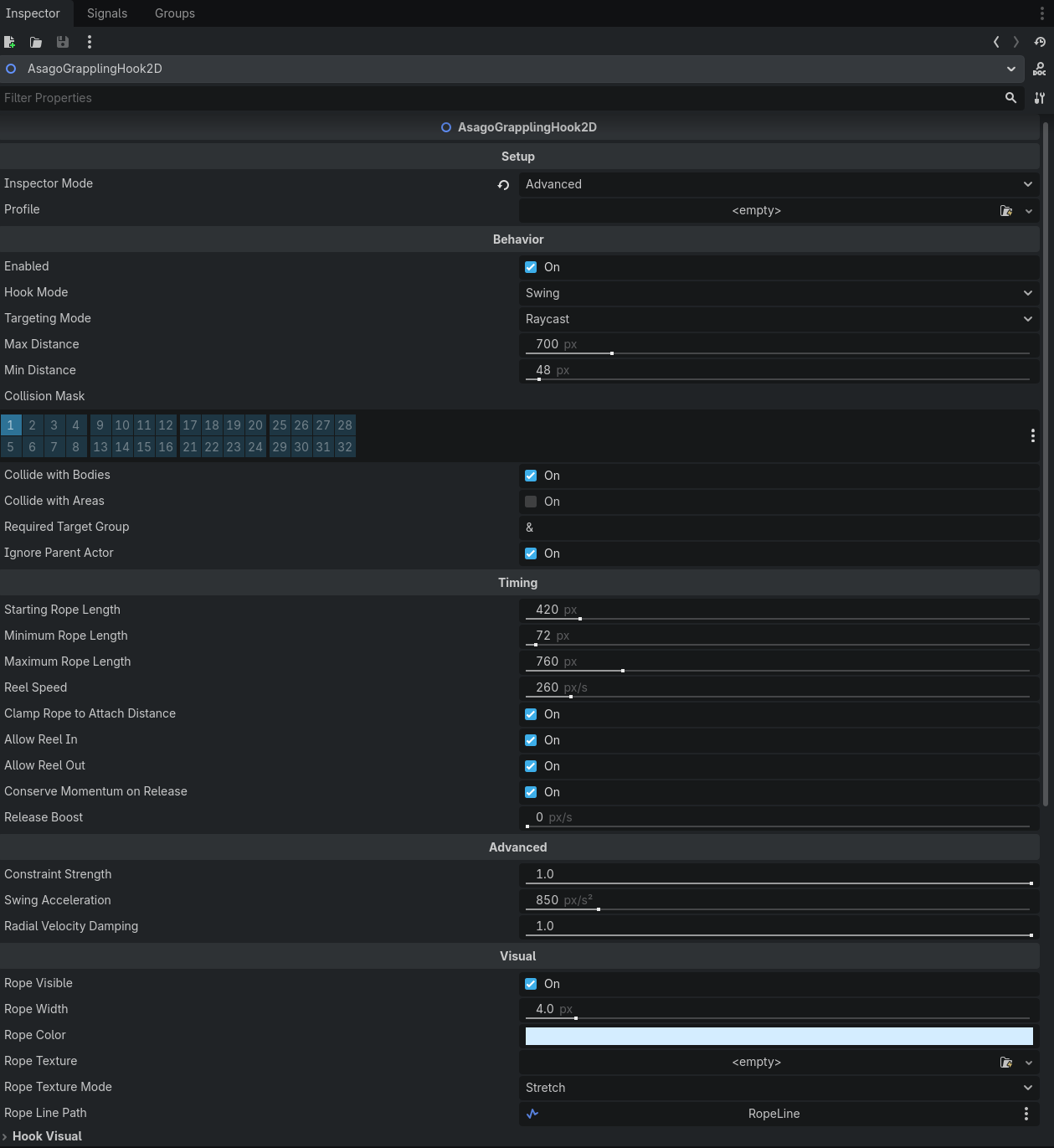Open Targeting Mode Raycast dropdown
The image size is (1054, 1148).
[779, 319]
